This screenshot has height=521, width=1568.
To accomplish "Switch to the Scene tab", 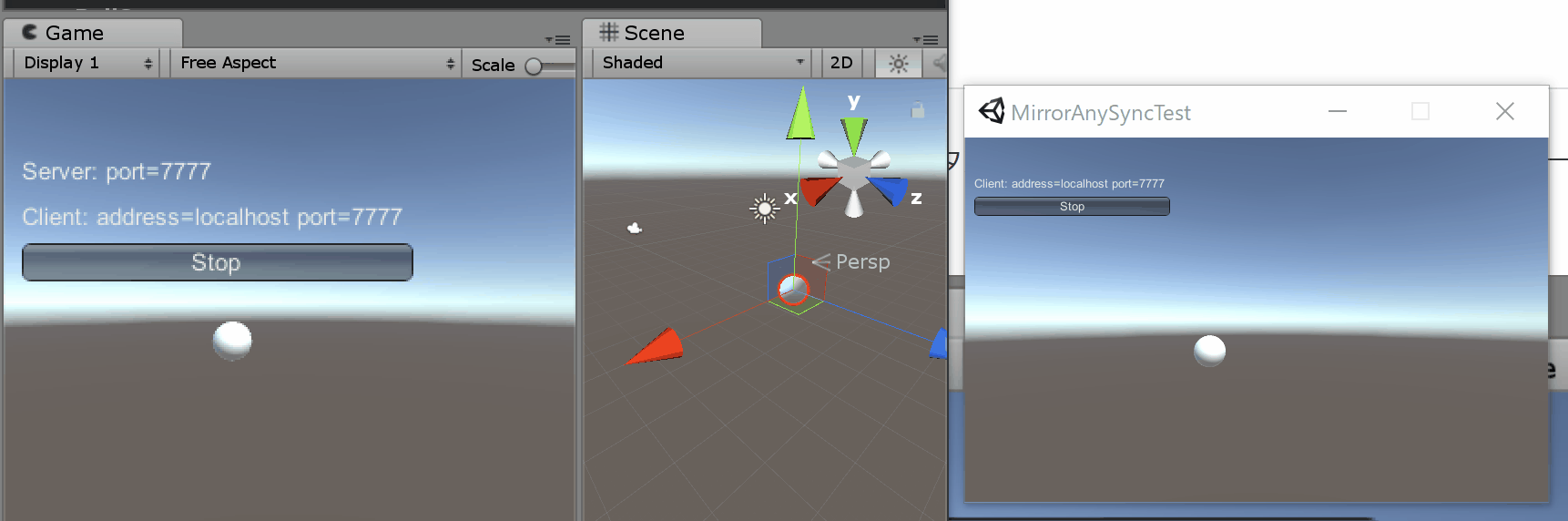I will [x=670, y=34].
